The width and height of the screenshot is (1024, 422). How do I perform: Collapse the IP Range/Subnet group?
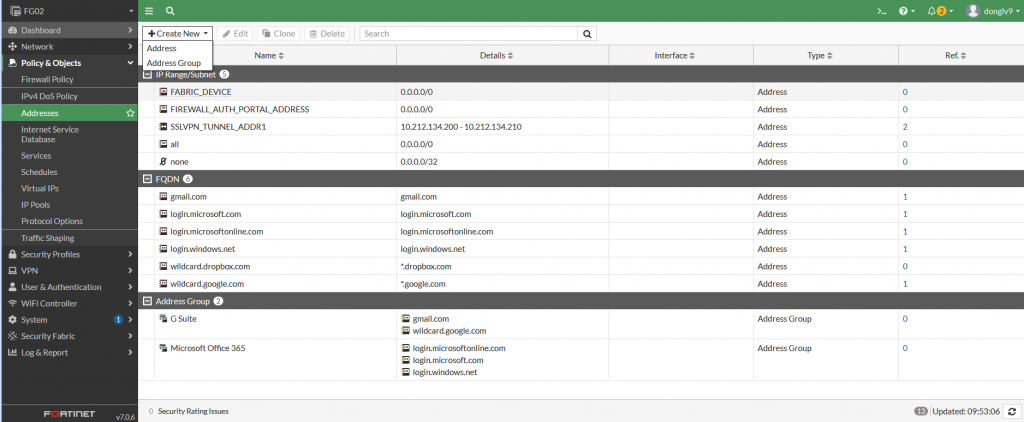click(148, 74)
